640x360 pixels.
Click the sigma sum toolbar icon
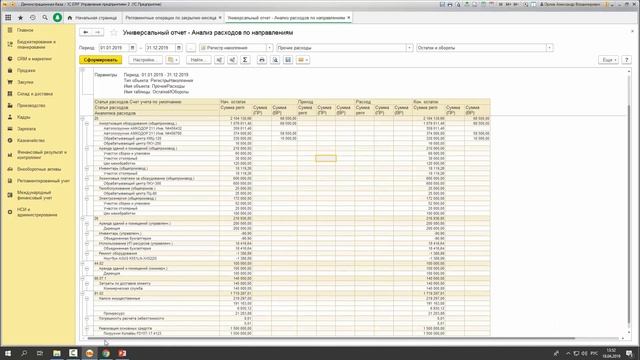point(245,60)
